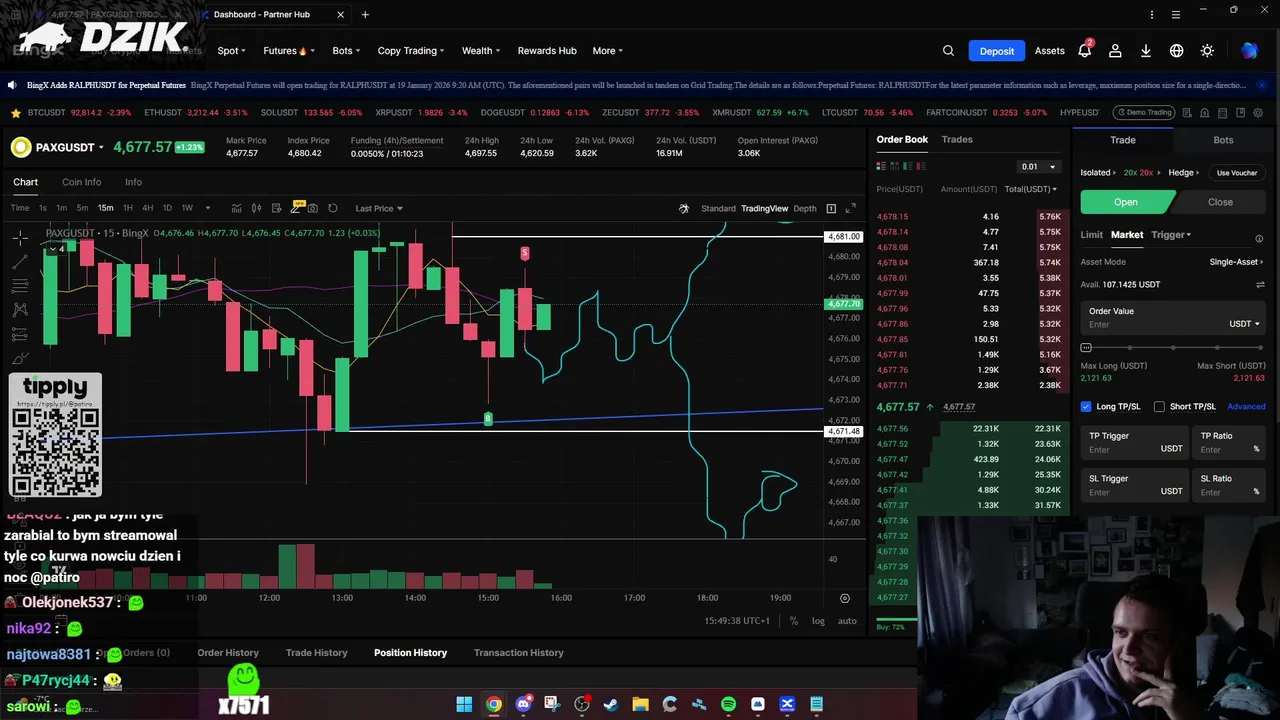Open the drawing pen tool marked NEW

[x=296, y=207]
